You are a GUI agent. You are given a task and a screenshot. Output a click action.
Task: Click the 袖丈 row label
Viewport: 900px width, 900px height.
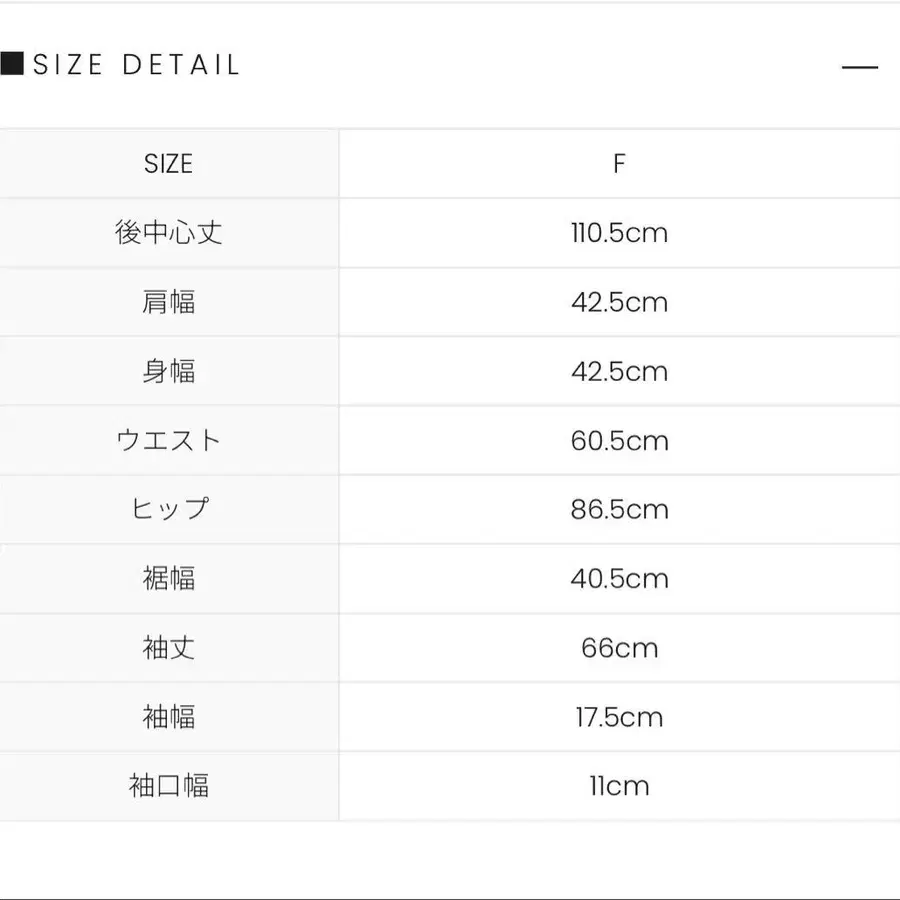(x=168, y=648)
